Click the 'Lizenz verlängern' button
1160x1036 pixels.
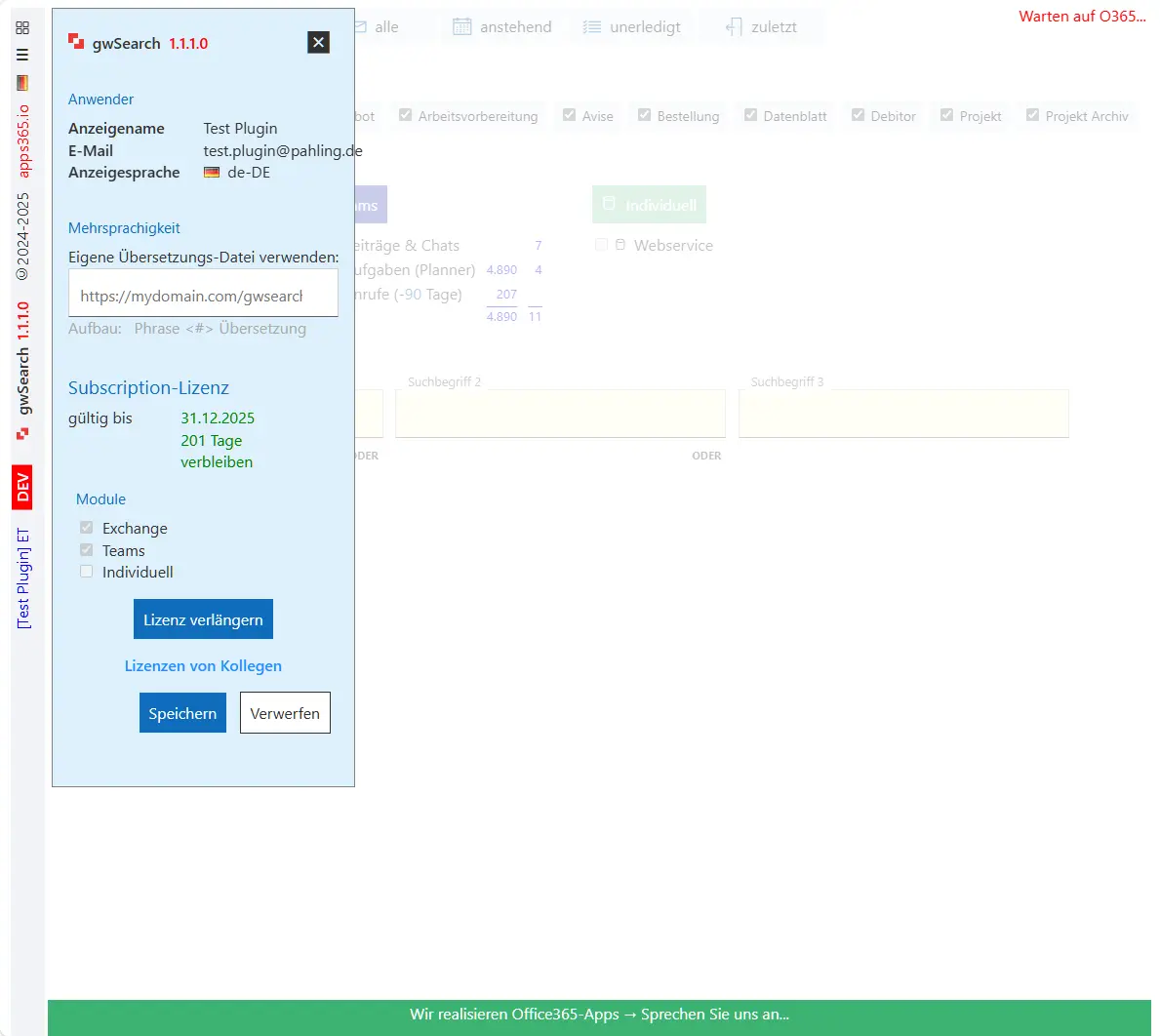point(203,618)
